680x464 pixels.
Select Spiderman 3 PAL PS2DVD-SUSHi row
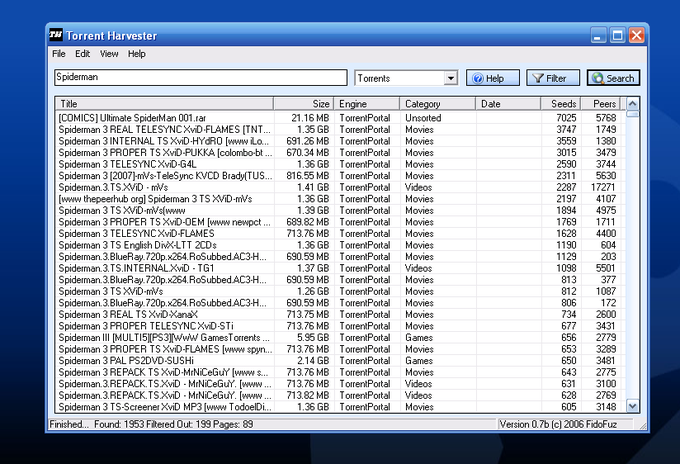coord(342,361)
